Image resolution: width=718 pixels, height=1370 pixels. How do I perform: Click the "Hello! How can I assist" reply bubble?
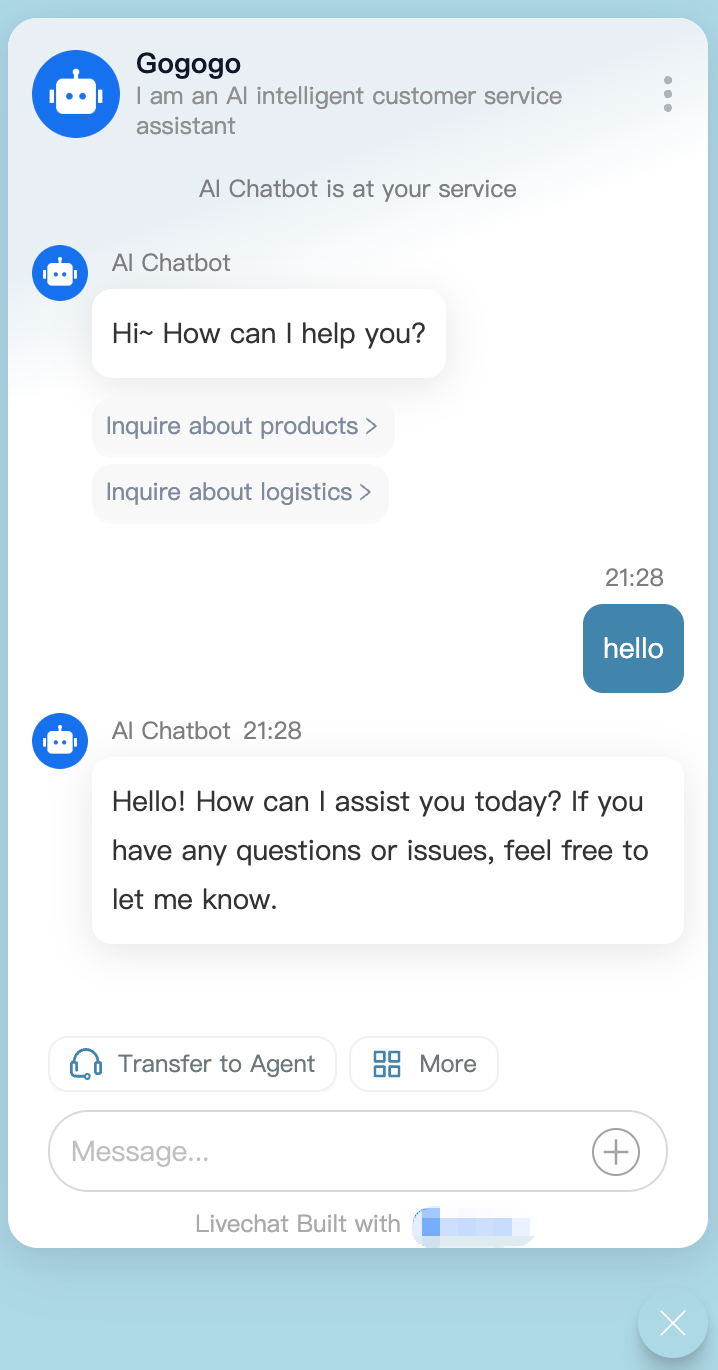pyautogui.click(x=387, y=850)
